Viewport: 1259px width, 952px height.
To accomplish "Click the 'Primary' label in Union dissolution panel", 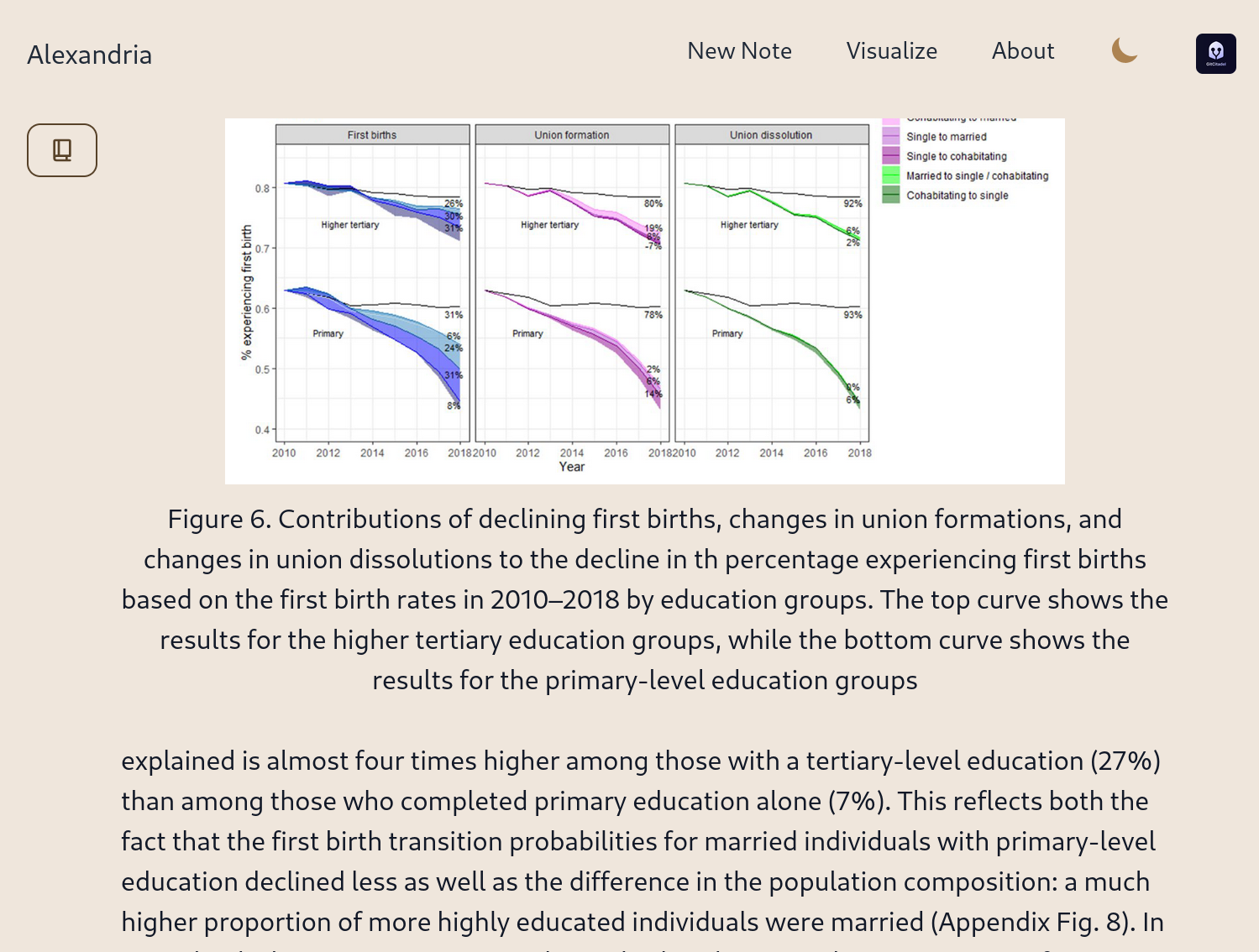I will [x=727, y=333].
